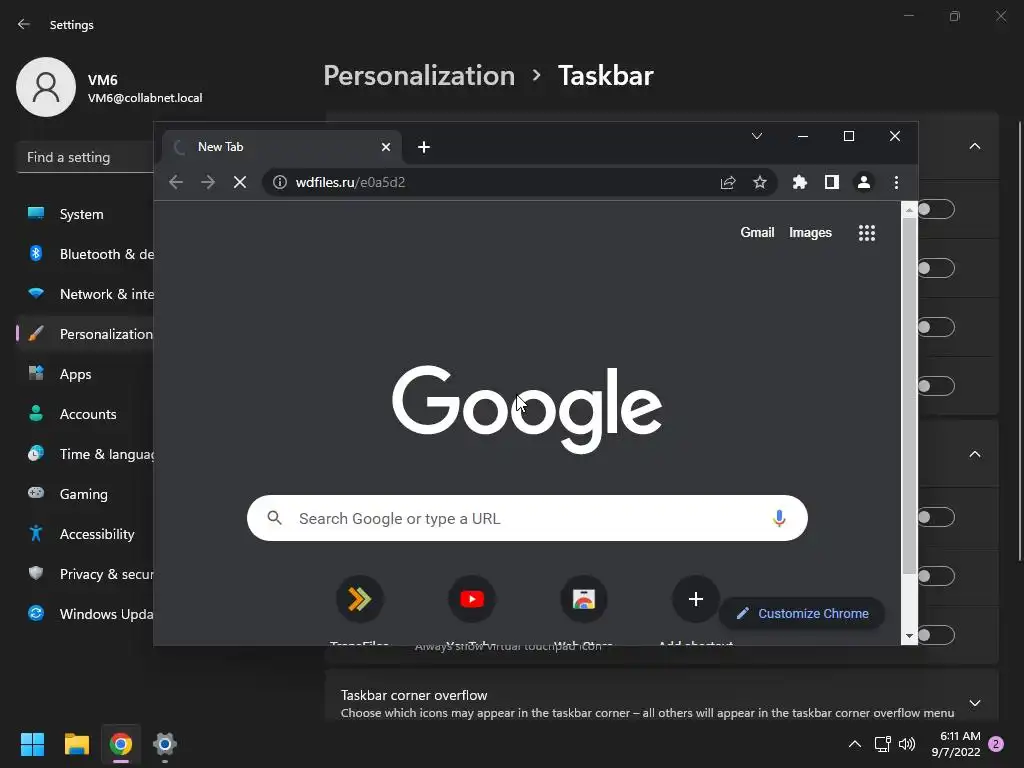Select Accessibility in Settings sidebar
The height and width of the screenshot is (768, 1024).
85,534
